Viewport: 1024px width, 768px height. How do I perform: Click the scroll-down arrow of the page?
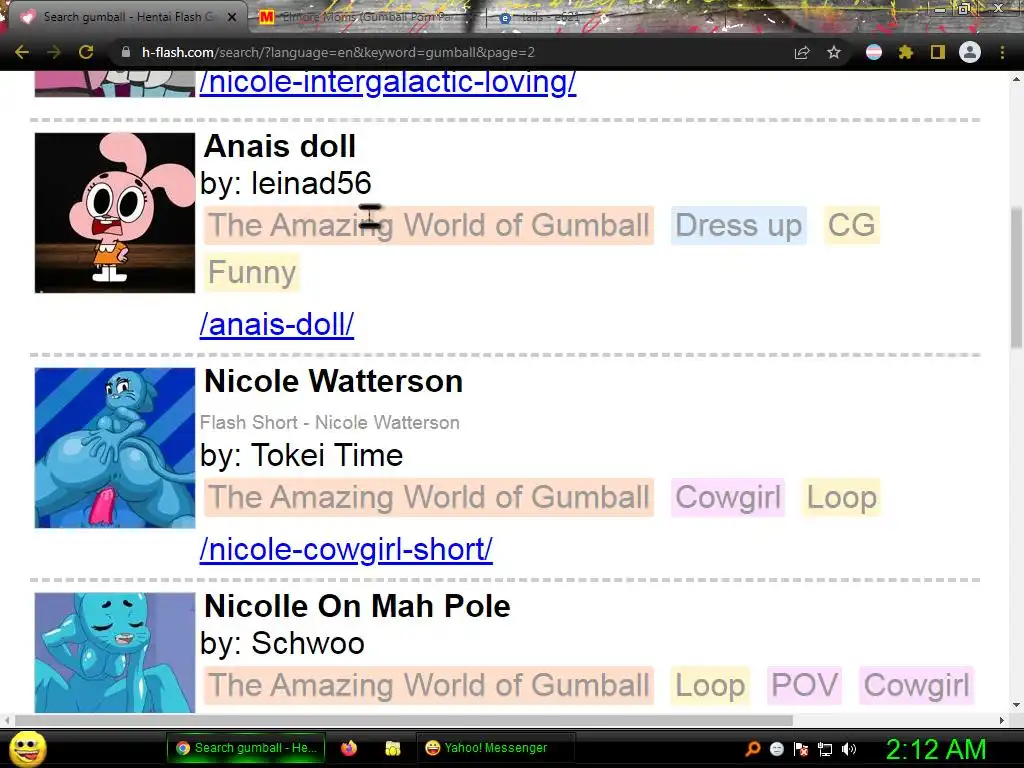tap(1016, 705)
